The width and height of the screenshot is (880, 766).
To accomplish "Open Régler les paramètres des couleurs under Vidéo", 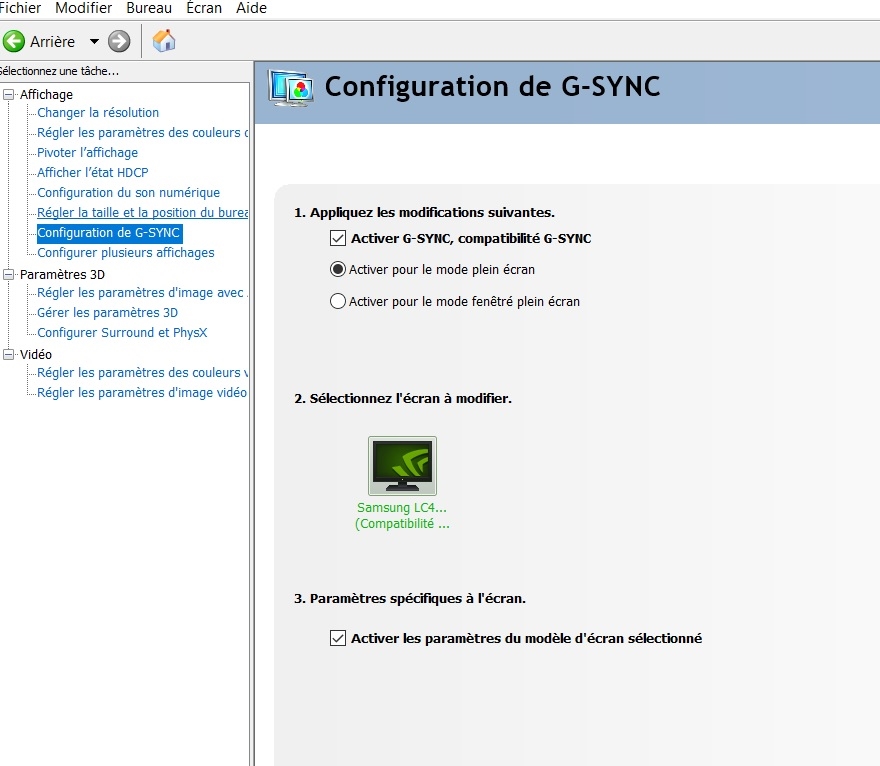I will point(143,373).
